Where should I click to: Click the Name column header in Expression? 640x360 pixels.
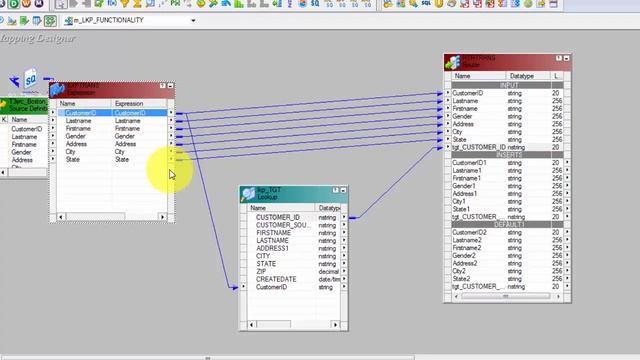[83, 104]
